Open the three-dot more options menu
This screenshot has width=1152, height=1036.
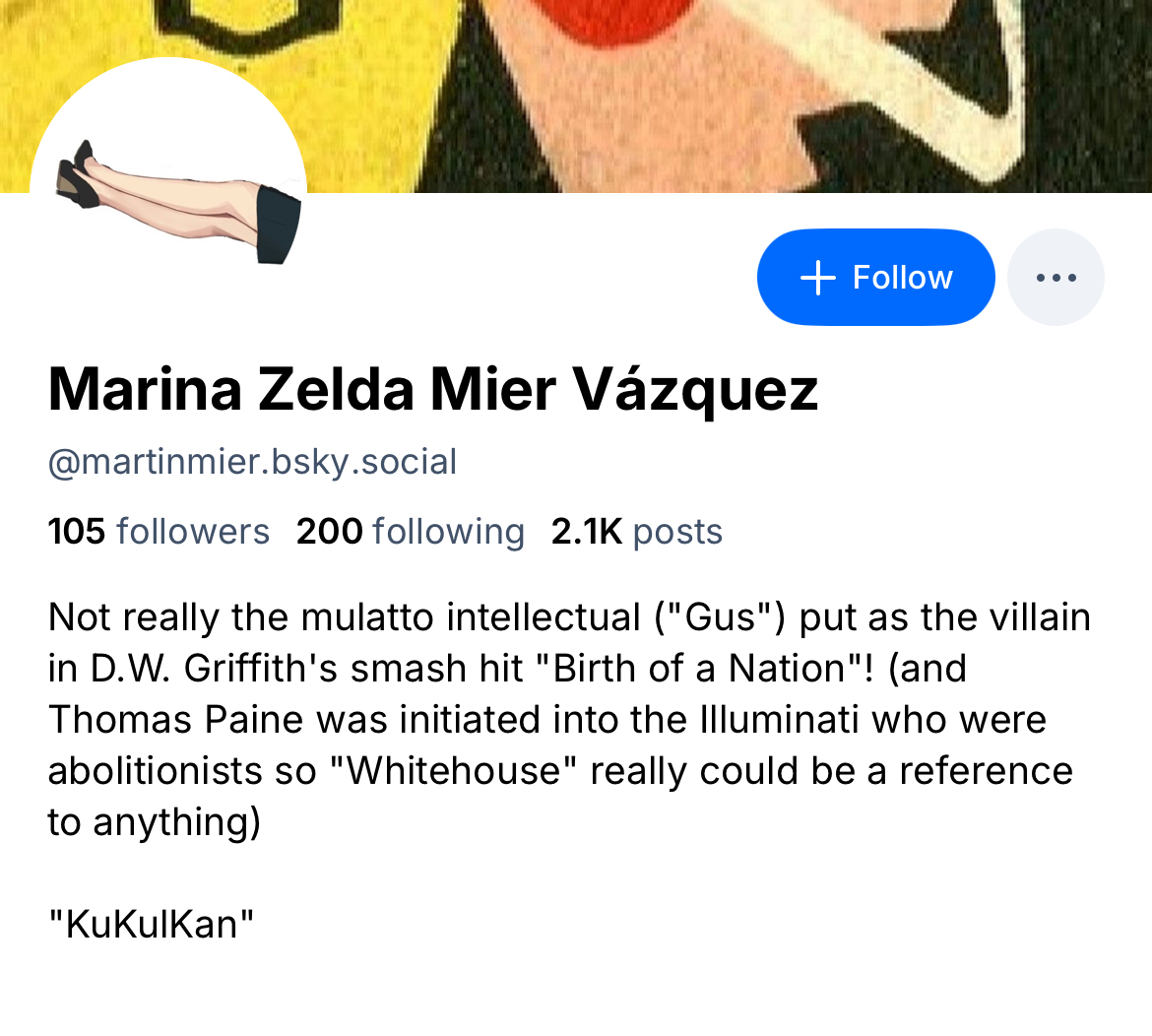1056,278
